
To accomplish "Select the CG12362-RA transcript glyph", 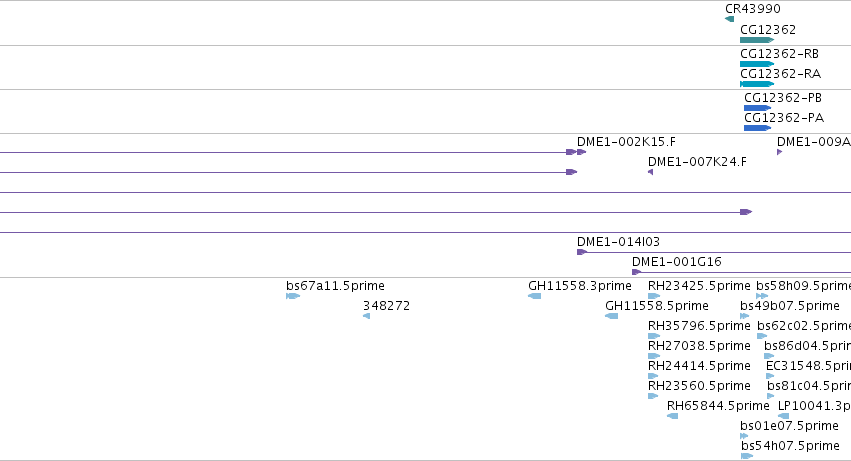I will click(x=757, y=84).
